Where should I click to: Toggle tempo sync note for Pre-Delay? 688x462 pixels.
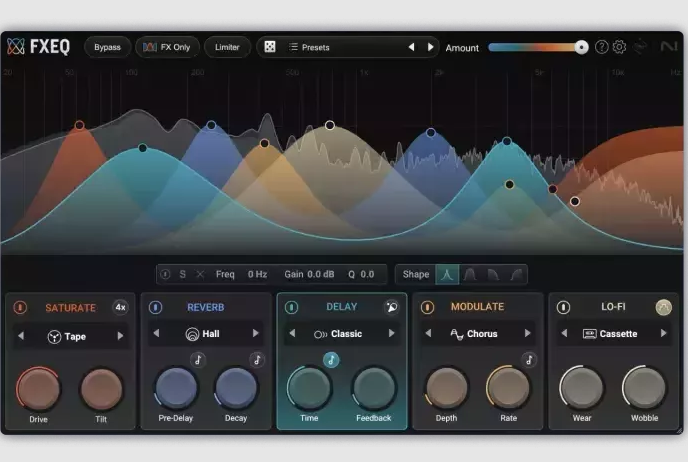[x=198, y=360]
